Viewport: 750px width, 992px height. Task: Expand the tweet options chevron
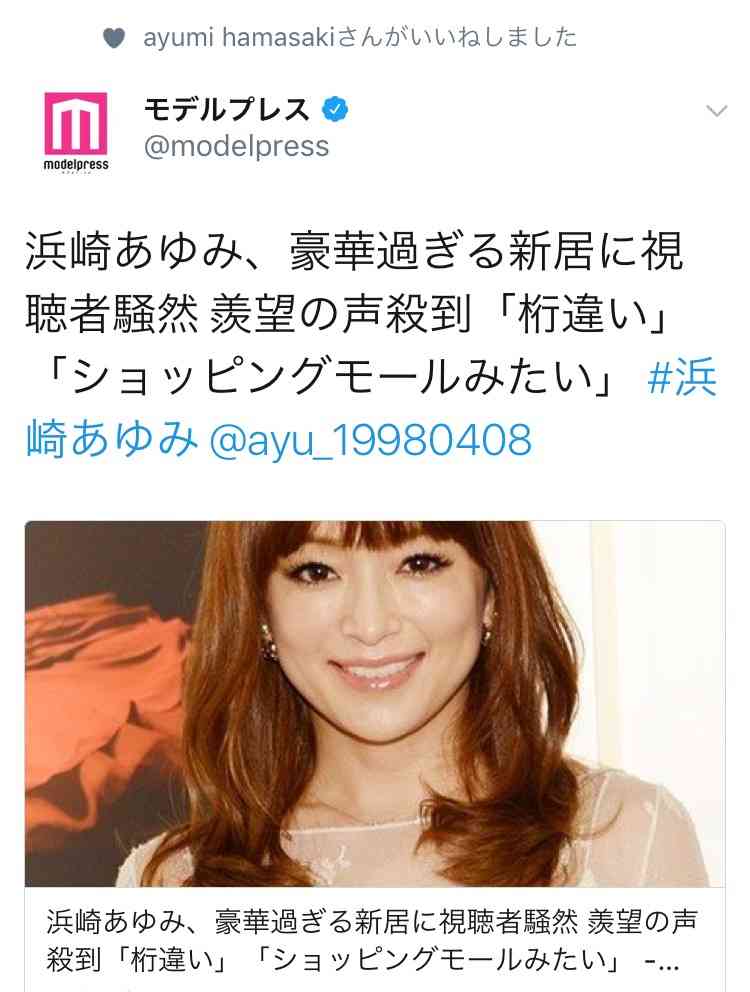click(716, 111)
